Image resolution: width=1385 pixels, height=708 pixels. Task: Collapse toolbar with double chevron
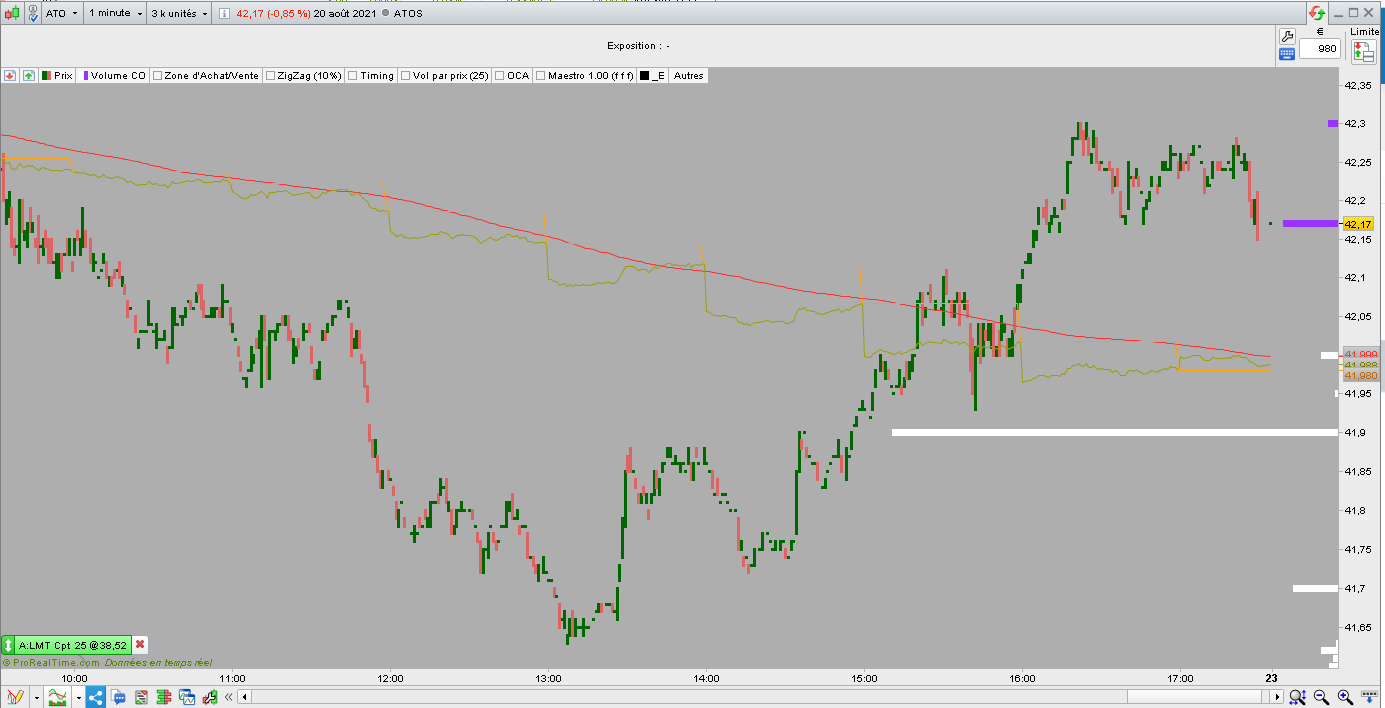[x=229, y=697]
